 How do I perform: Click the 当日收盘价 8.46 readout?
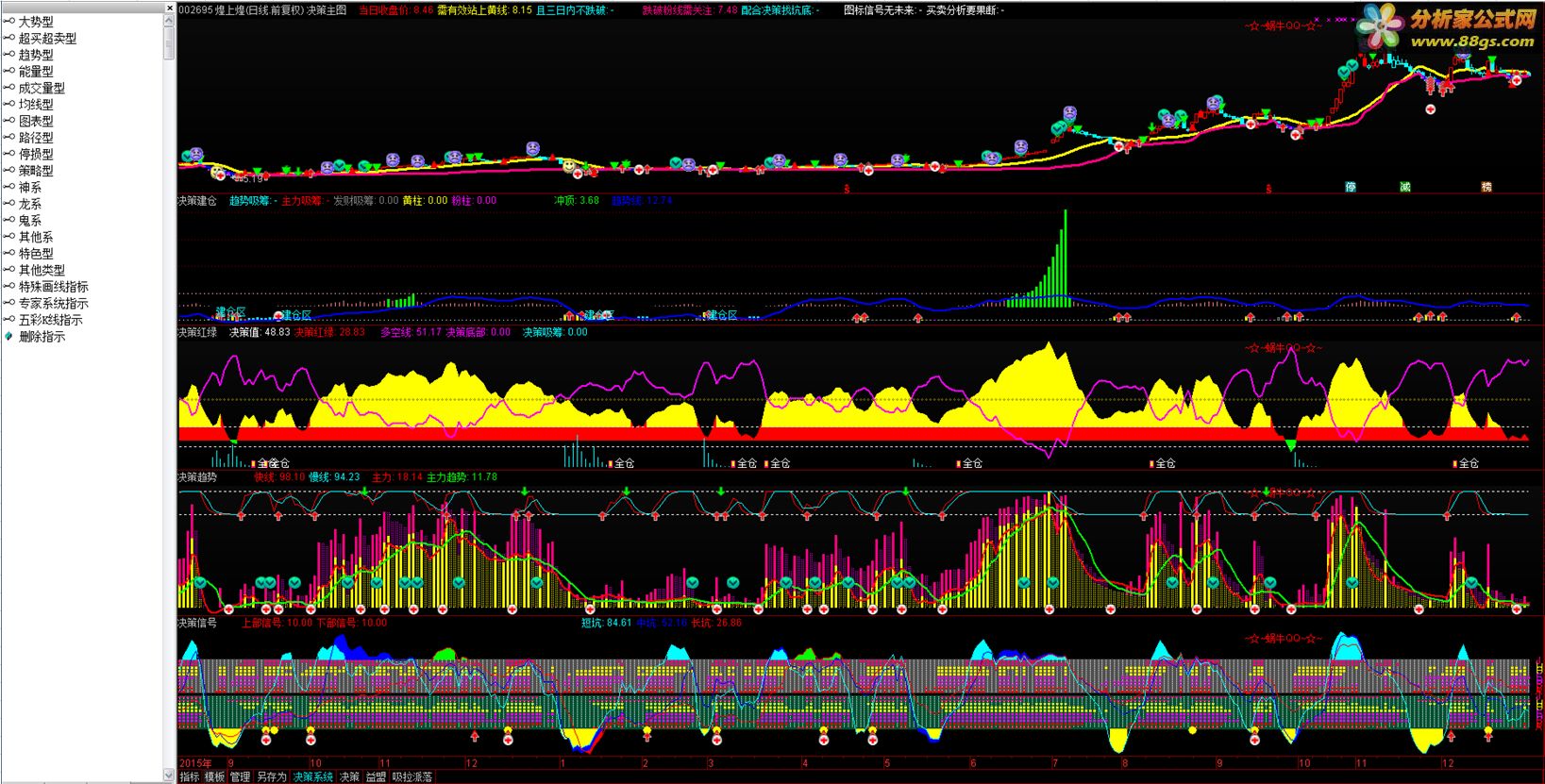(396, 10)
